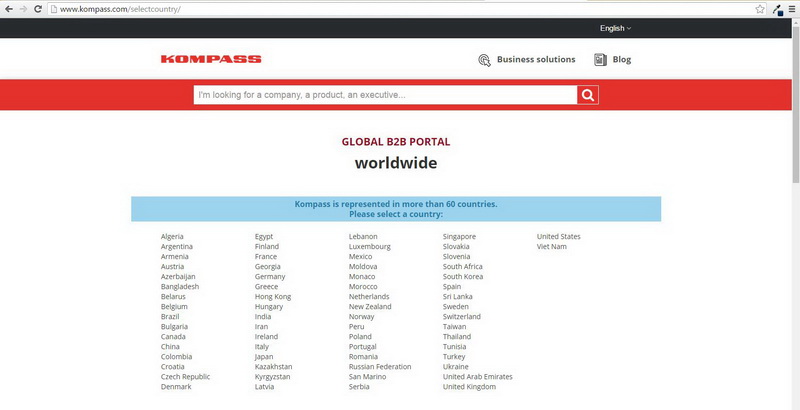This screenshot has height=410, width=800.
Task: Select Brazil
Action: click(170, 317)
